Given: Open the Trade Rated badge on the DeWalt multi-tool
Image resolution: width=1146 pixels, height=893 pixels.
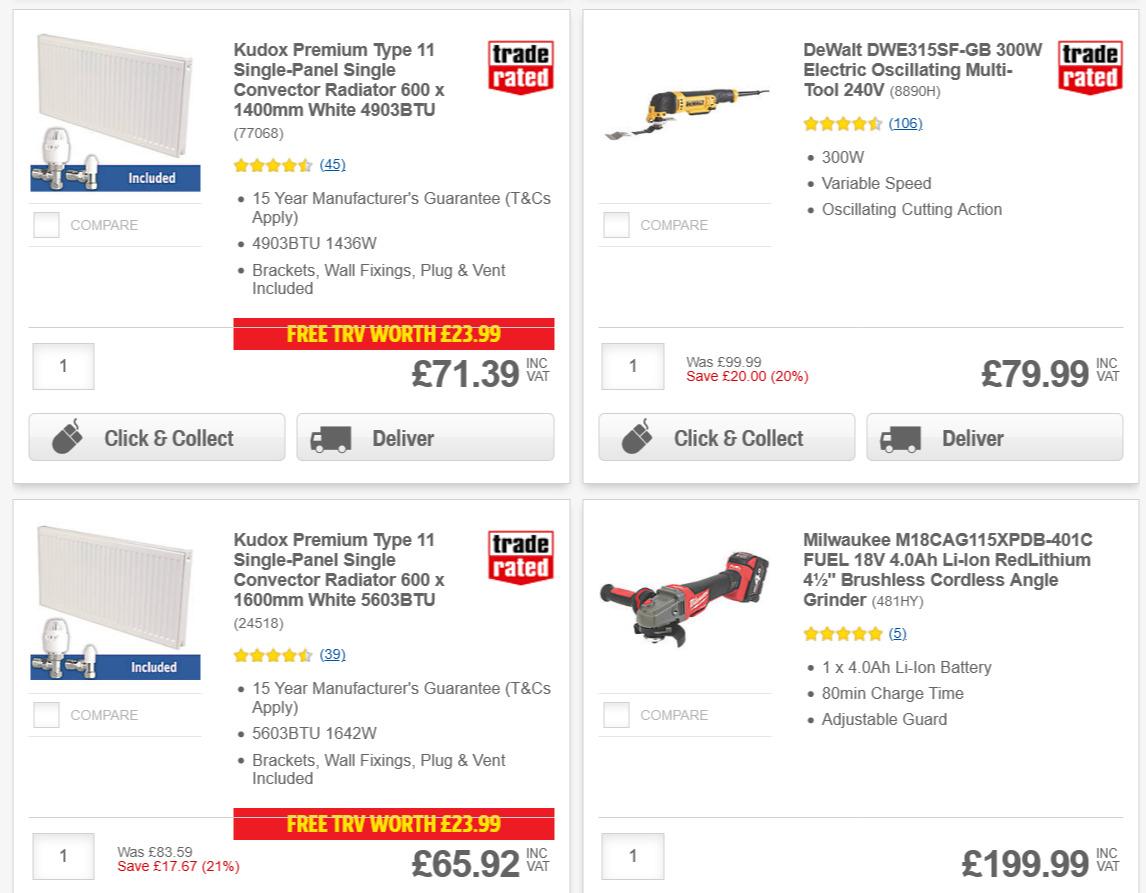Looking at the screenshot, I should tap(1090, 66).
